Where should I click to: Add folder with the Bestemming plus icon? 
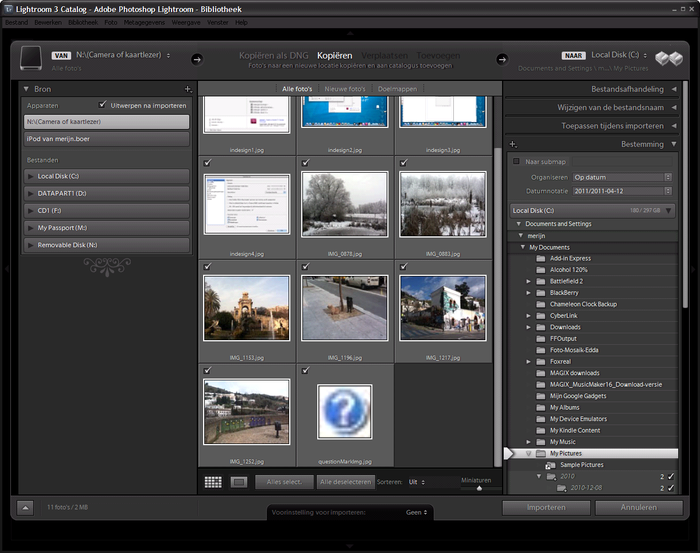tap(513, 144)
